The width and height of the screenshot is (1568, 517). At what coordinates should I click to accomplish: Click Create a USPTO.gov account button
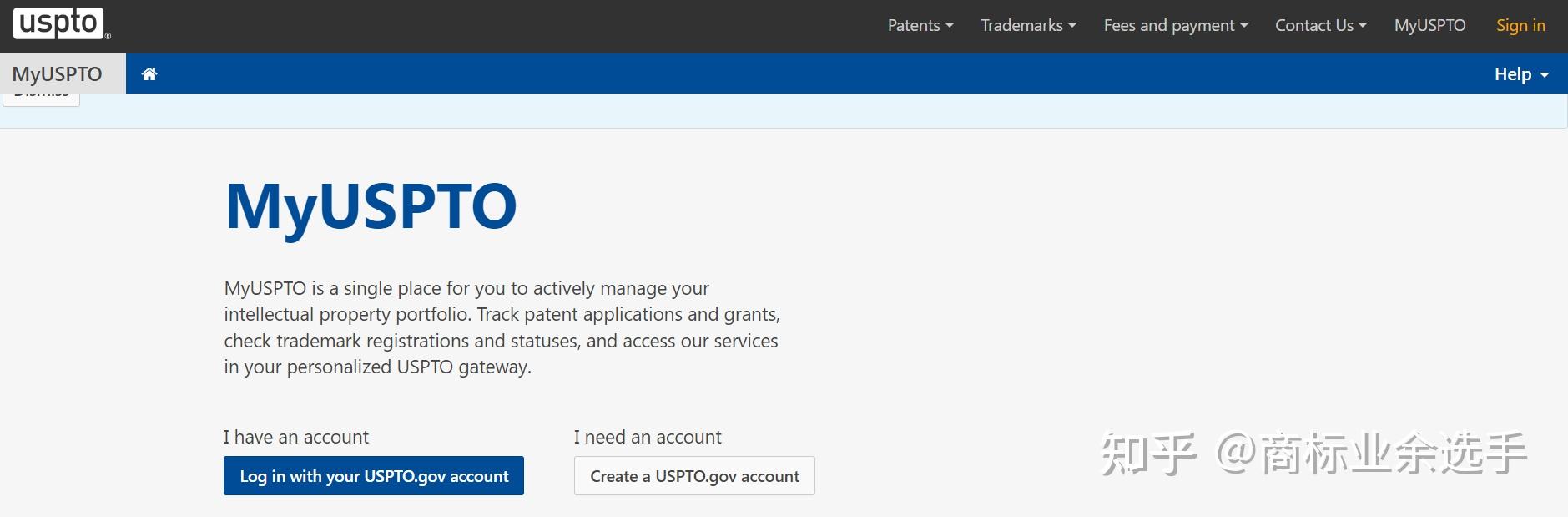pos(693,476)
